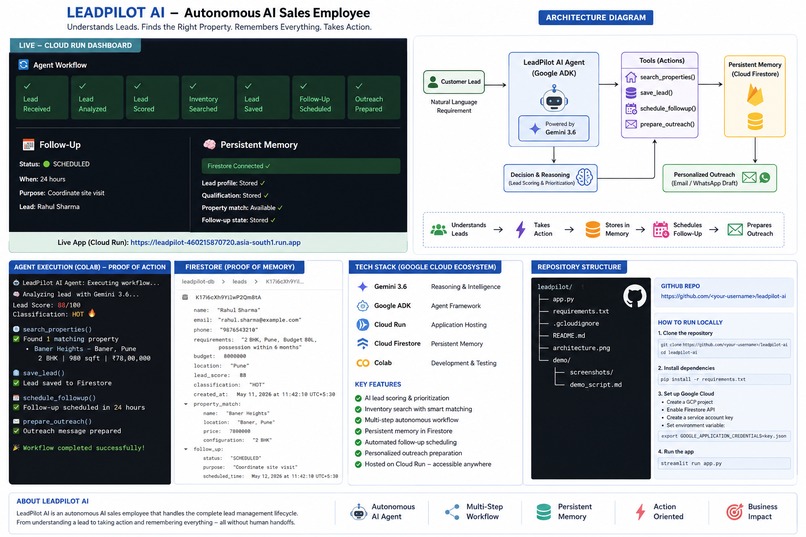Click check mark for AI lead scoring & prioritization
Image resolution: width=806 pixels, height=537 pixels.
coord(358,398)
